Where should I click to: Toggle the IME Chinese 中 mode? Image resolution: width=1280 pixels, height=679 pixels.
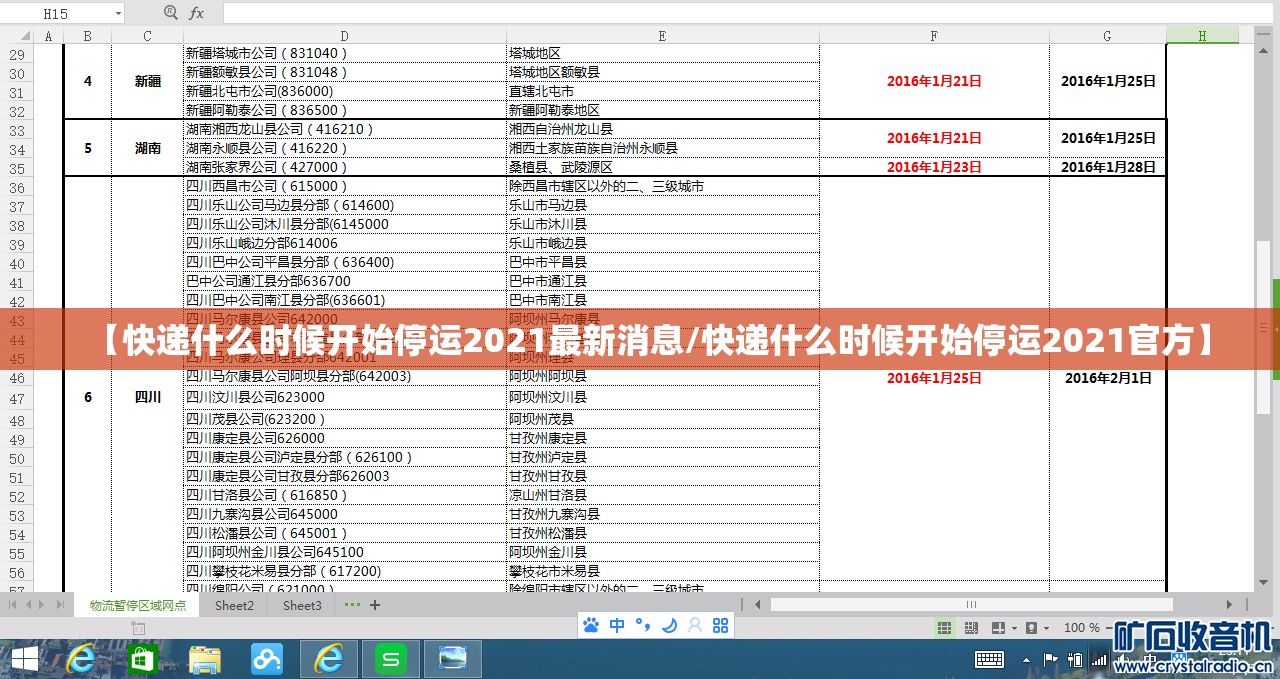pyautogui.click(x=617, y=626)
